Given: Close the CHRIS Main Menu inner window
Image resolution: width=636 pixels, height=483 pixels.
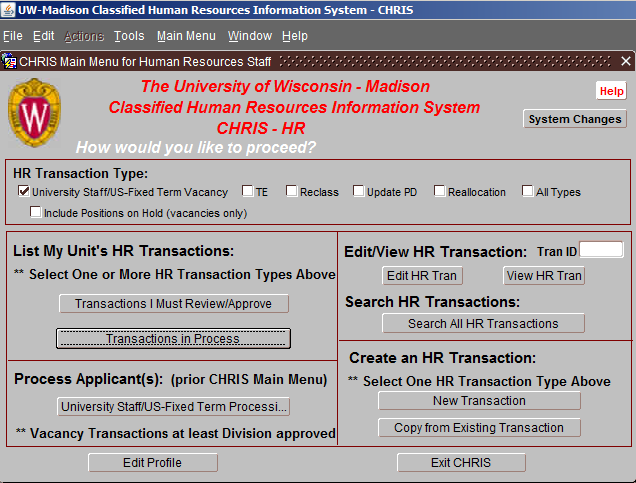Looking at the screenshot, I should [x=625, y=61].
